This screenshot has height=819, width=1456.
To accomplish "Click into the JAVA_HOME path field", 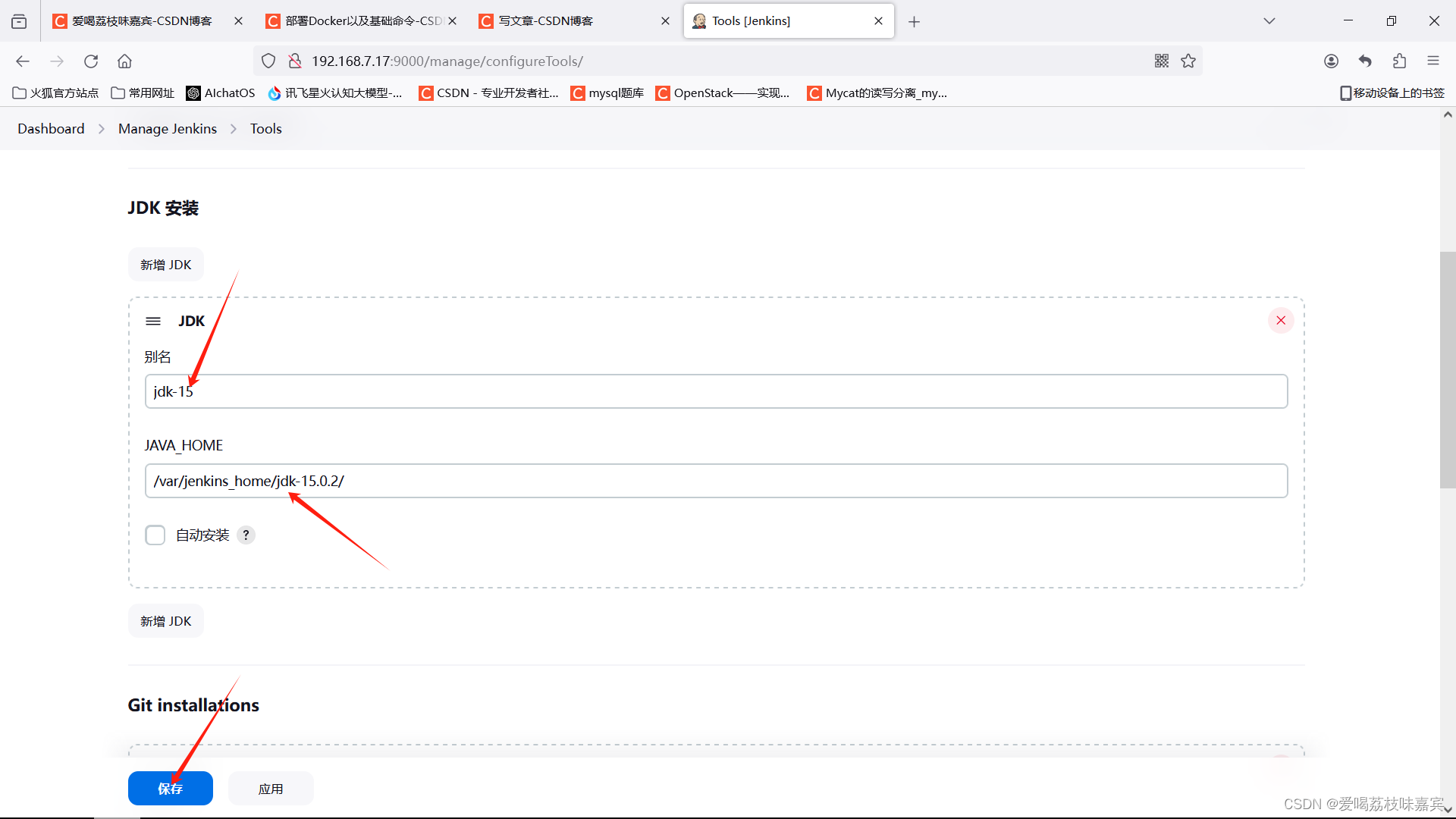I will click(x=716, y=481).
